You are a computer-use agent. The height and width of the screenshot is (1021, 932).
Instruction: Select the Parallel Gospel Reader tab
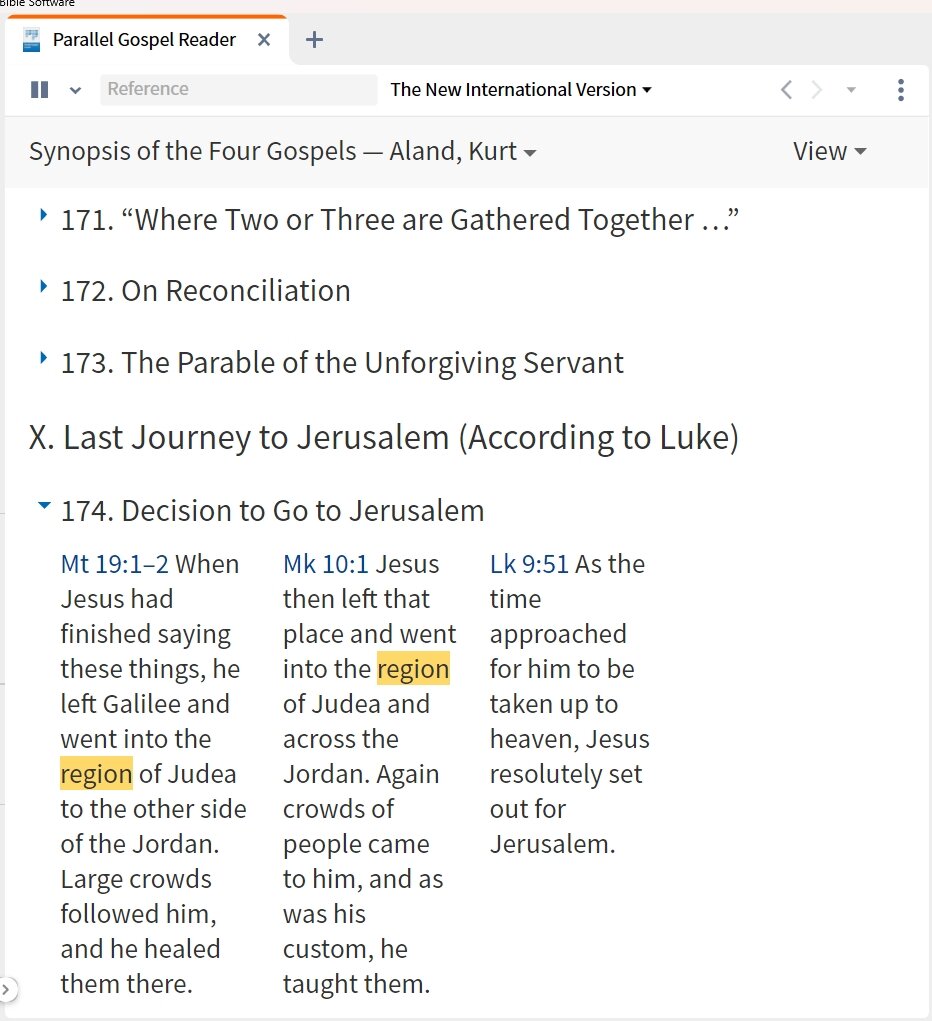click(144, 40)
